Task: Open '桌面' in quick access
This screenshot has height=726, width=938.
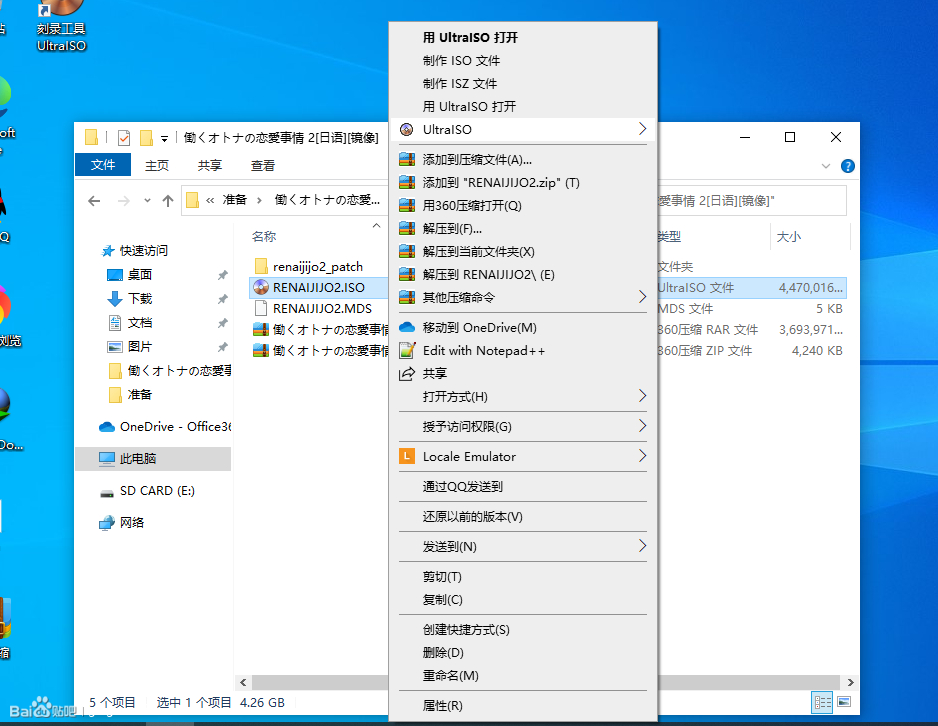Action: (x=139, y=274)
